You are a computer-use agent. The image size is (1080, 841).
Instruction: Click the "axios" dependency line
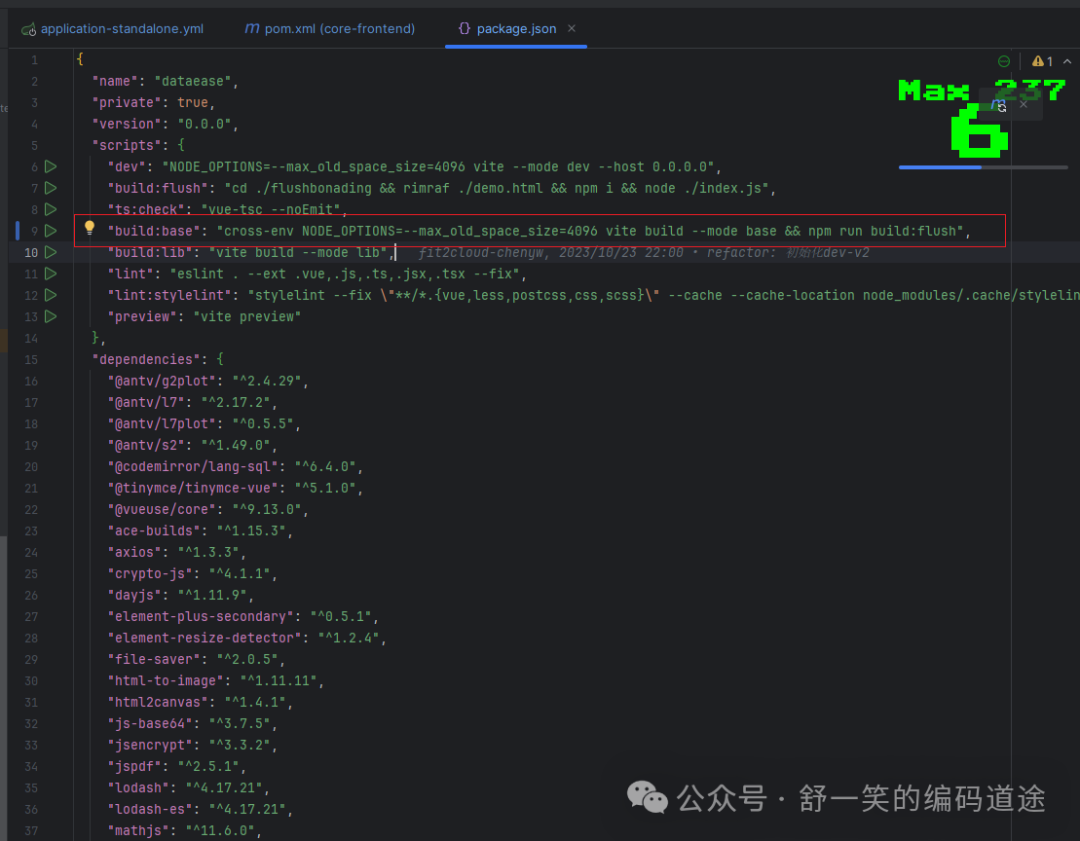pyautogui.click(x=177, y=552)
